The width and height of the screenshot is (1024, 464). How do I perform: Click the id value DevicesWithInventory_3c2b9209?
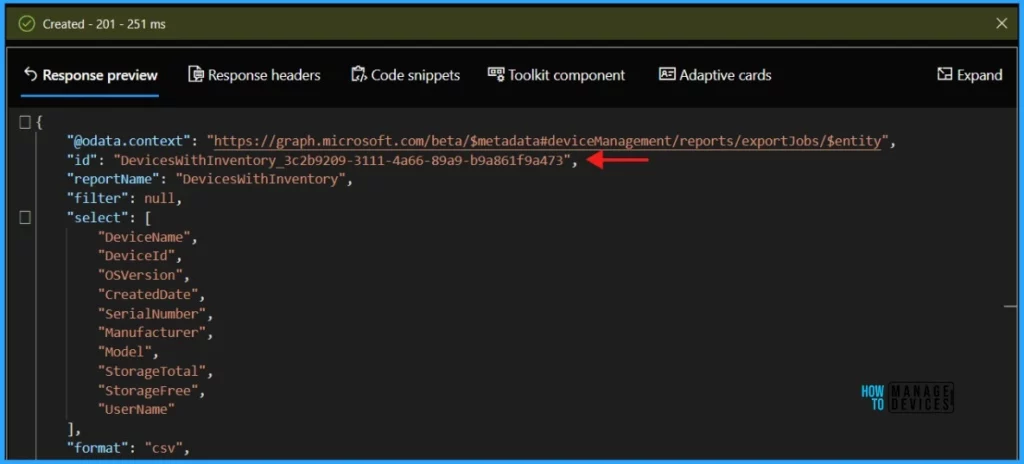pos(342,160)
